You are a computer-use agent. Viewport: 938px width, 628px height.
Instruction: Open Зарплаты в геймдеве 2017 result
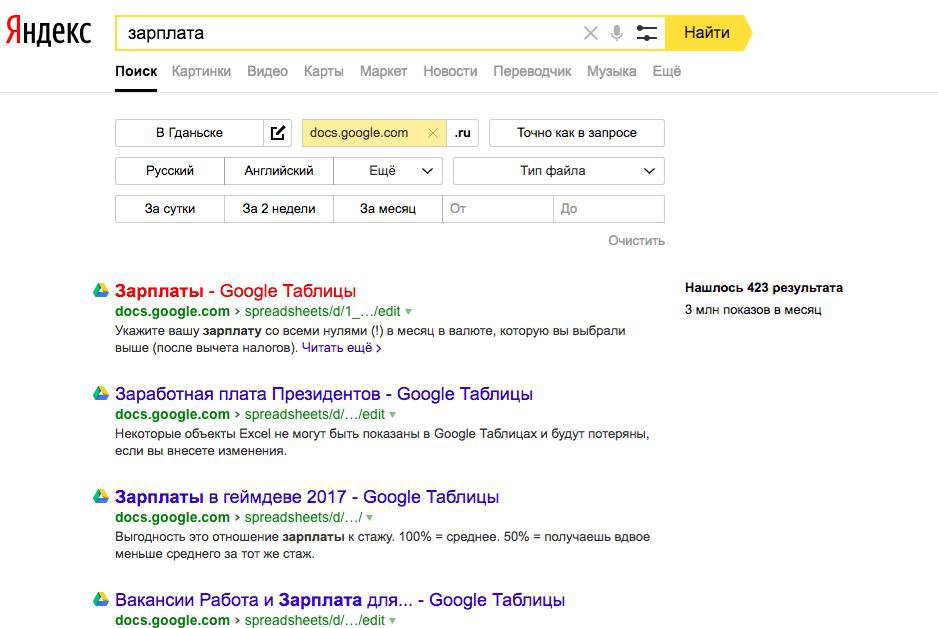(x=307, y=496)
